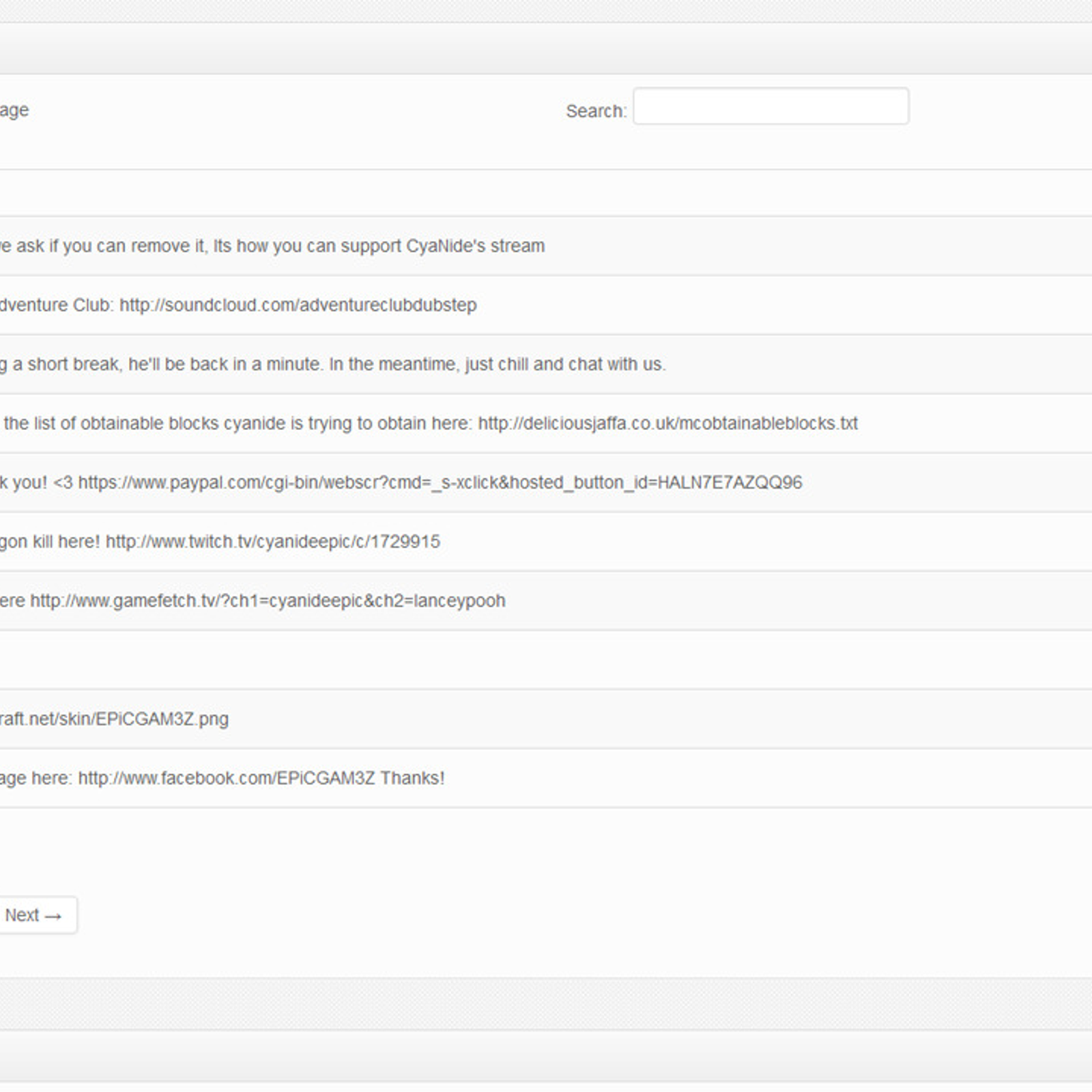Select the obtainable blocks list row

pyautogui.click(x=546, y=423)
